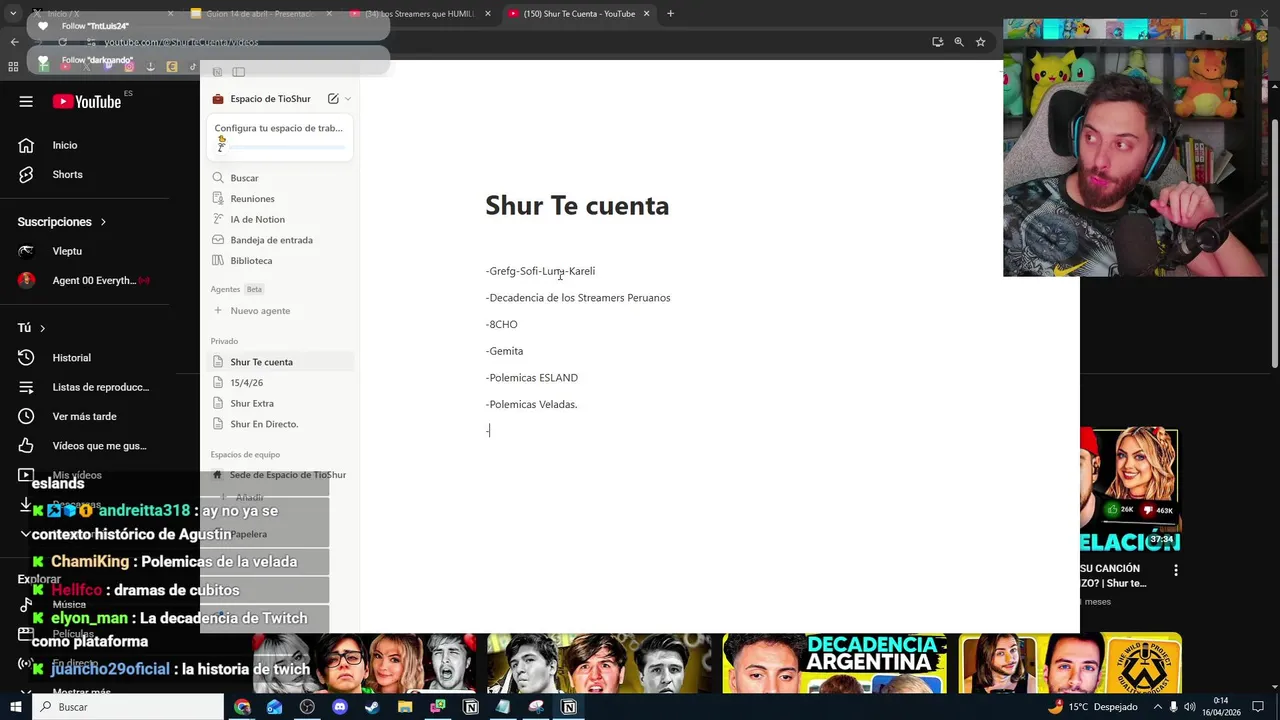
Task: Click the line -Grefg-Sofi-Luna-Kareli
Action: (540, 271)
